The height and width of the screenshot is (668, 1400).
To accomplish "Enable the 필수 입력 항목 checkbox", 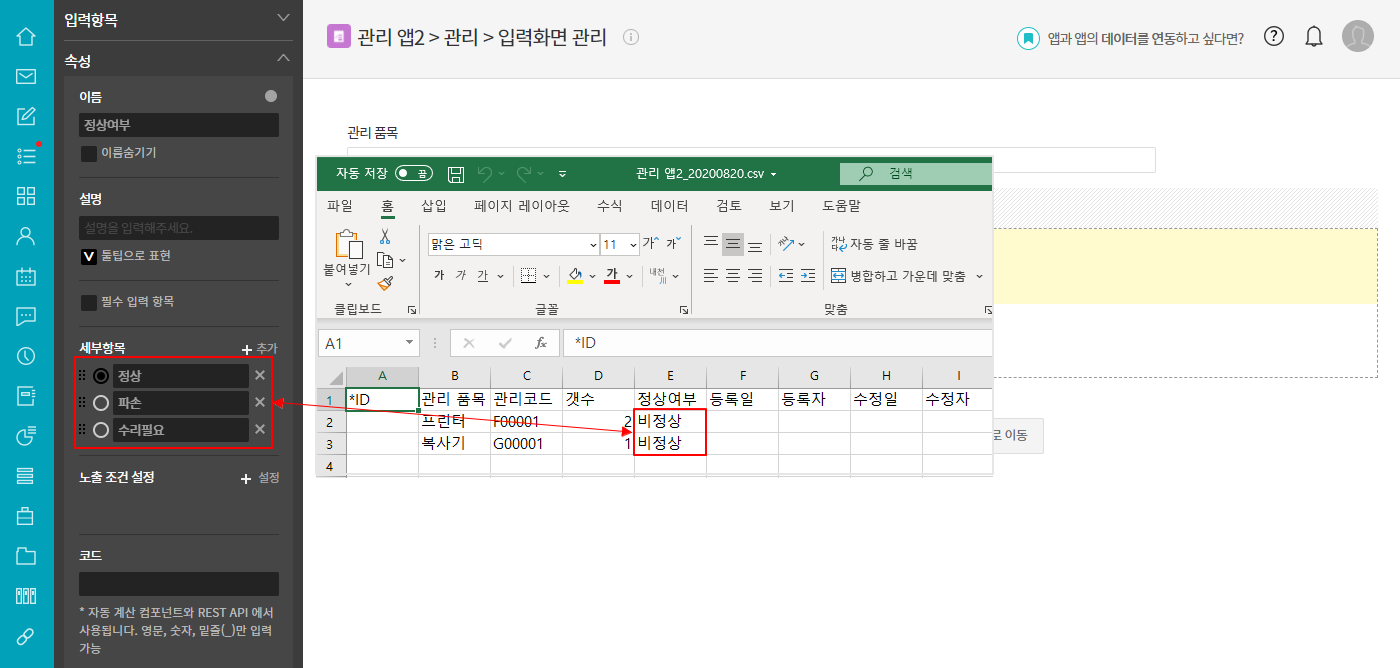I will (89, 302).
